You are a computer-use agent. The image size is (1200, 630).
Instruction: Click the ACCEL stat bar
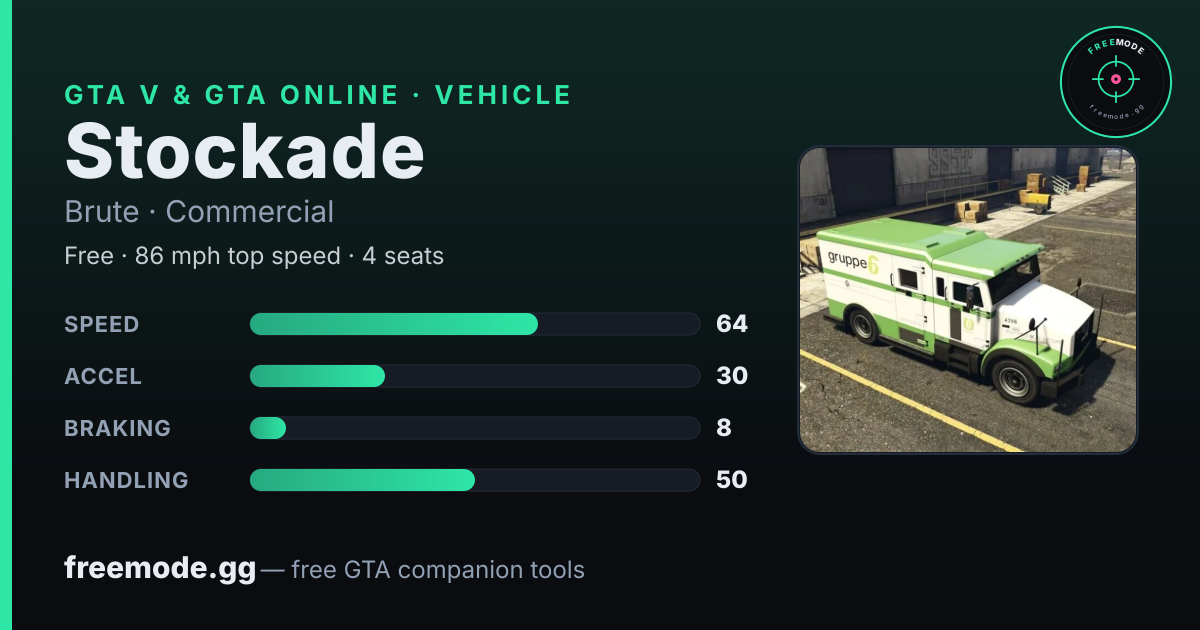coord(474,376)
